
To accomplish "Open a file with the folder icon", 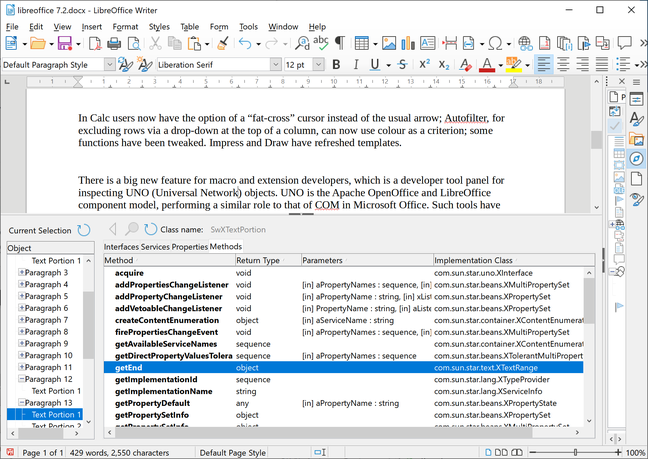I will 38,43.
